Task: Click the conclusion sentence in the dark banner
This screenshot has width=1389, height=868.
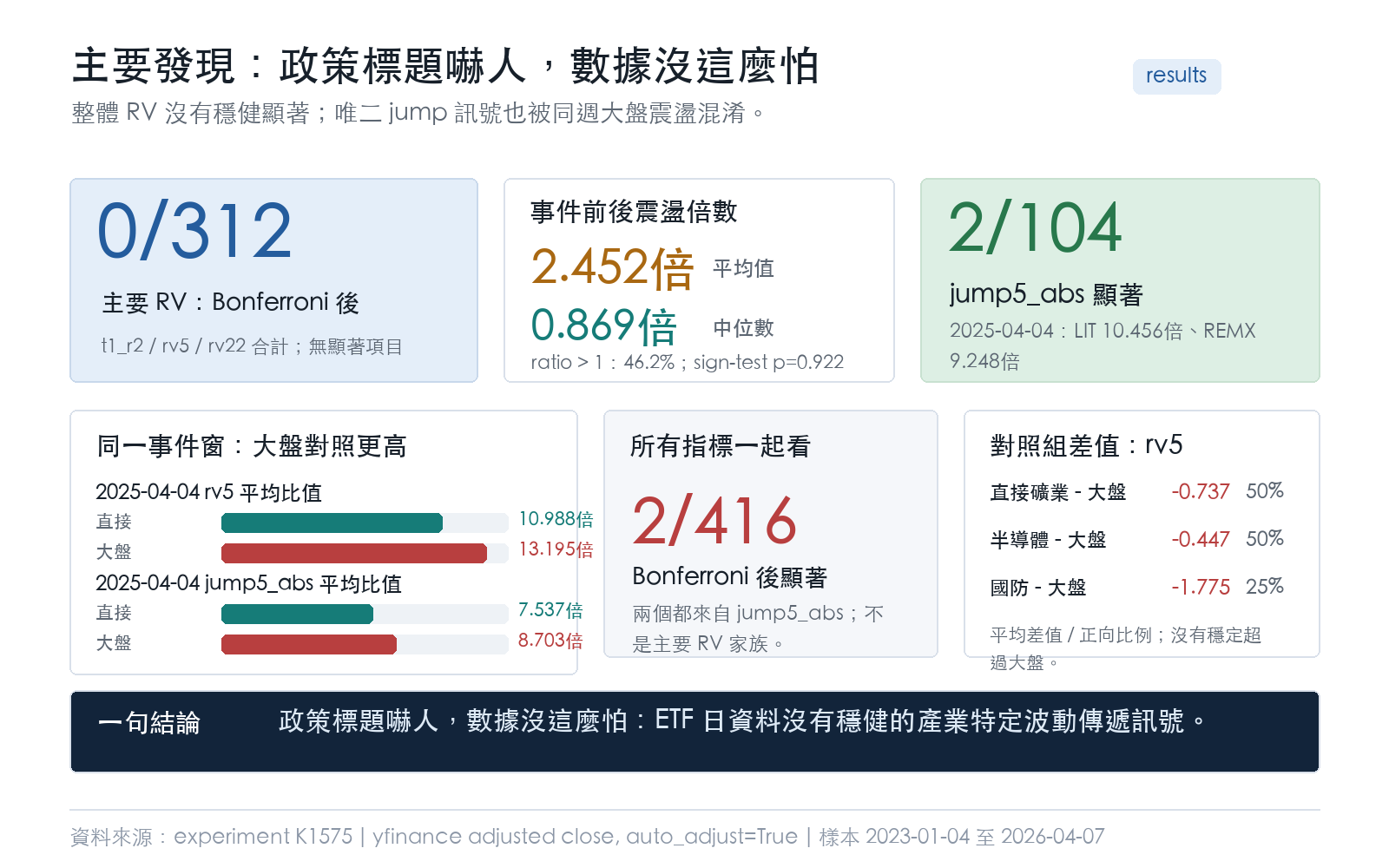Action: tap(743, 720)
